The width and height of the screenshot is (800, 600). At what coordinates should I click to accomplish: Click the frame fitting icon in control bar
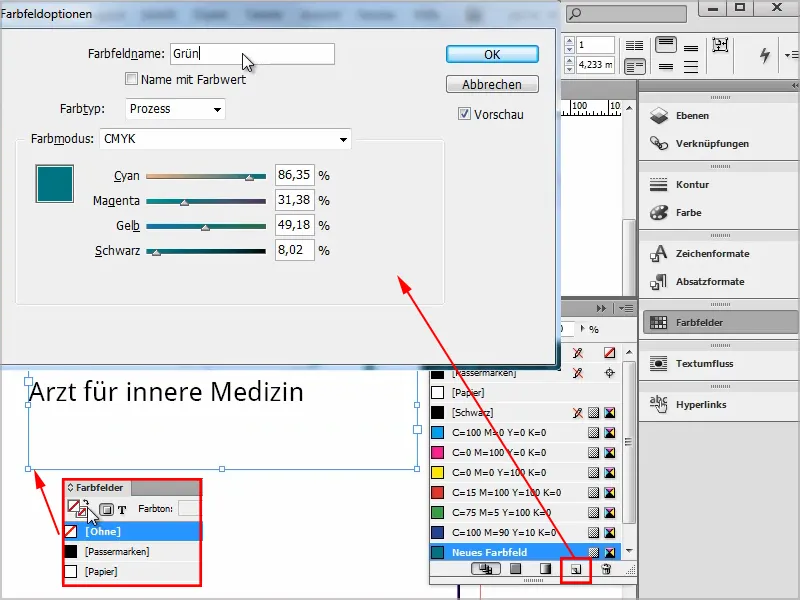click(720, 45)
